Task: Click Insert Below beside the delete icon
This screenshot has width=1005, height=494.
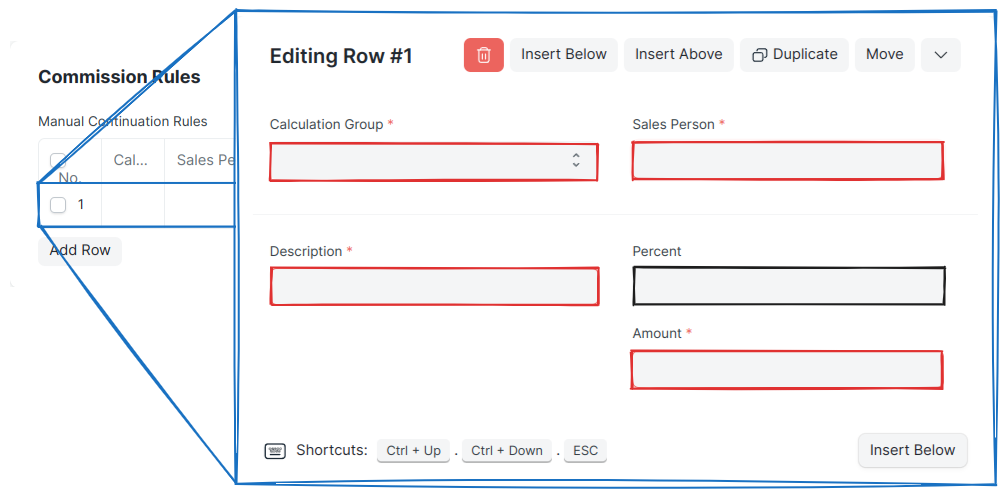Action: (x=564, y=55)
